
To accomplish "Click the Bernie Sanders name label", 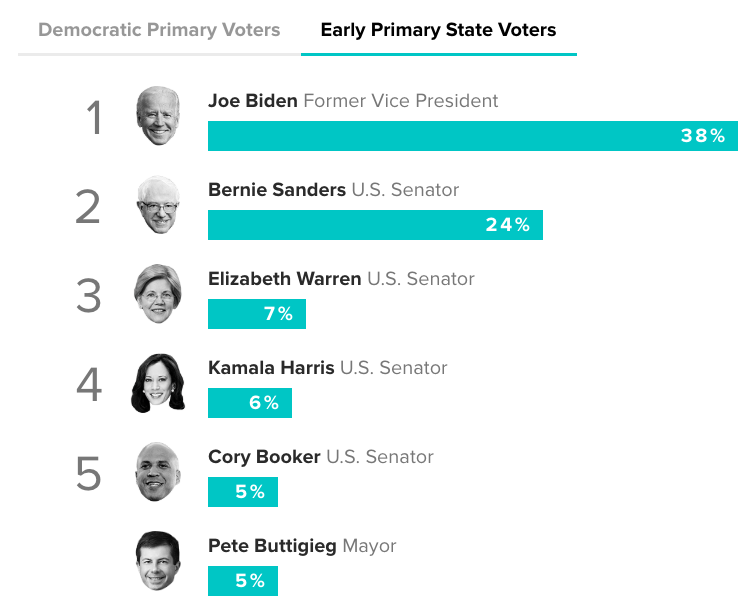I will point(277,190).
